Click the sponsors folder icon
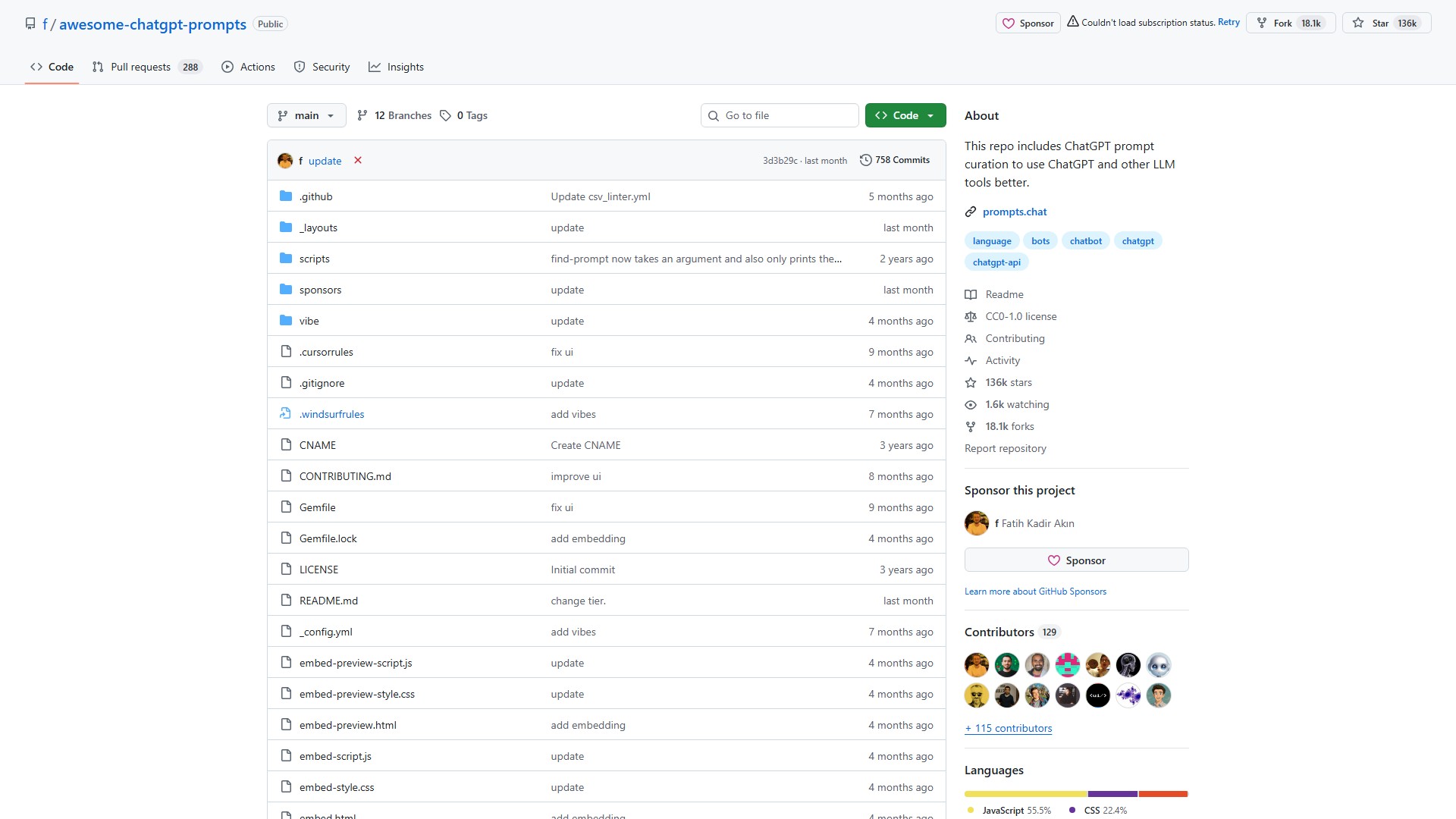Image resolution: width=1456 pixels, height=819 pixels. pos(286,290)
